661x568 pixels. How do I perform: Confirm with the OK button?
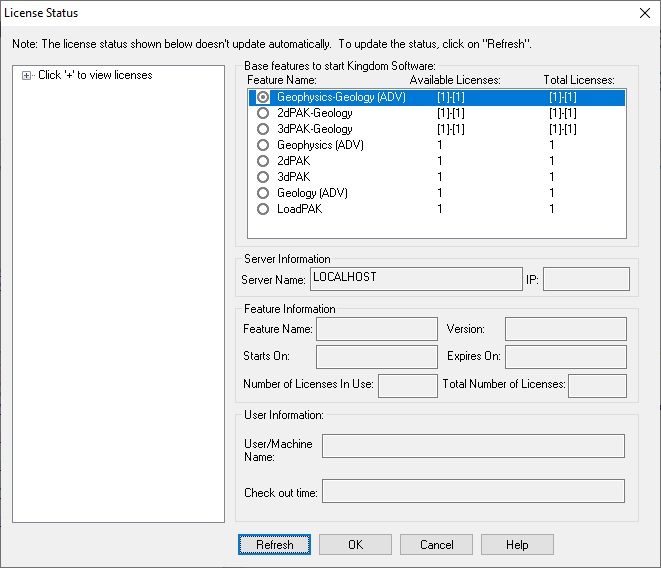(355, 544)
